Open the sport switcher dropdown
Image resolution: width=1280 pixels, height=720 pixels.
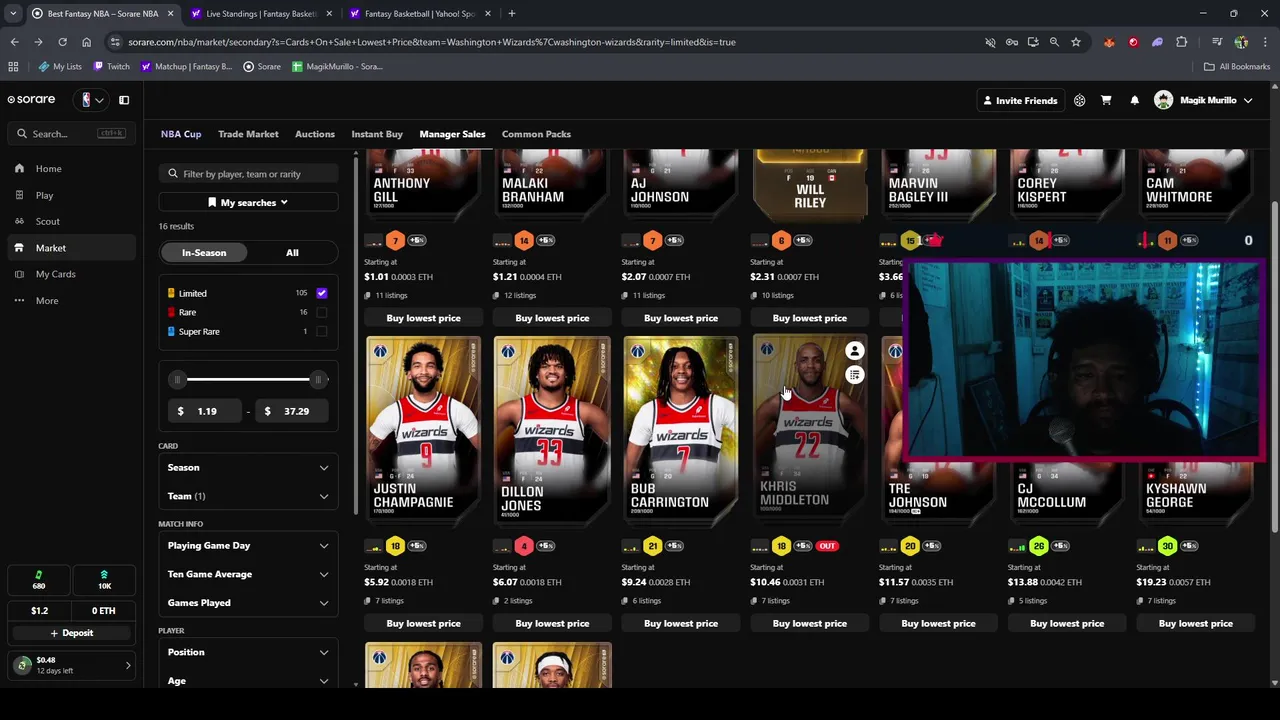92,100
